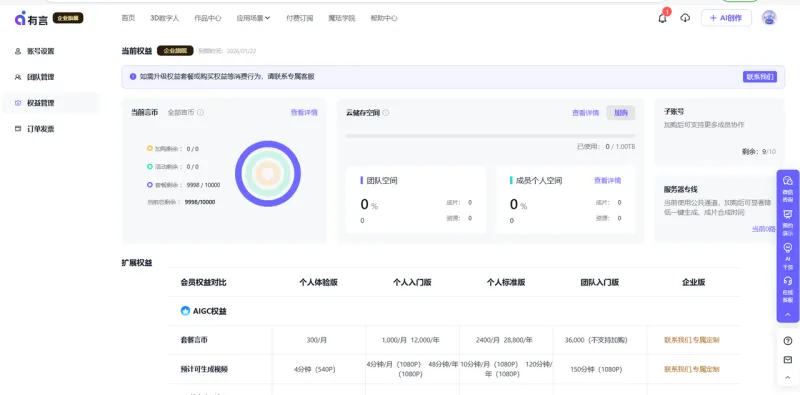Click the 团队空间 card title

[382, 180]
